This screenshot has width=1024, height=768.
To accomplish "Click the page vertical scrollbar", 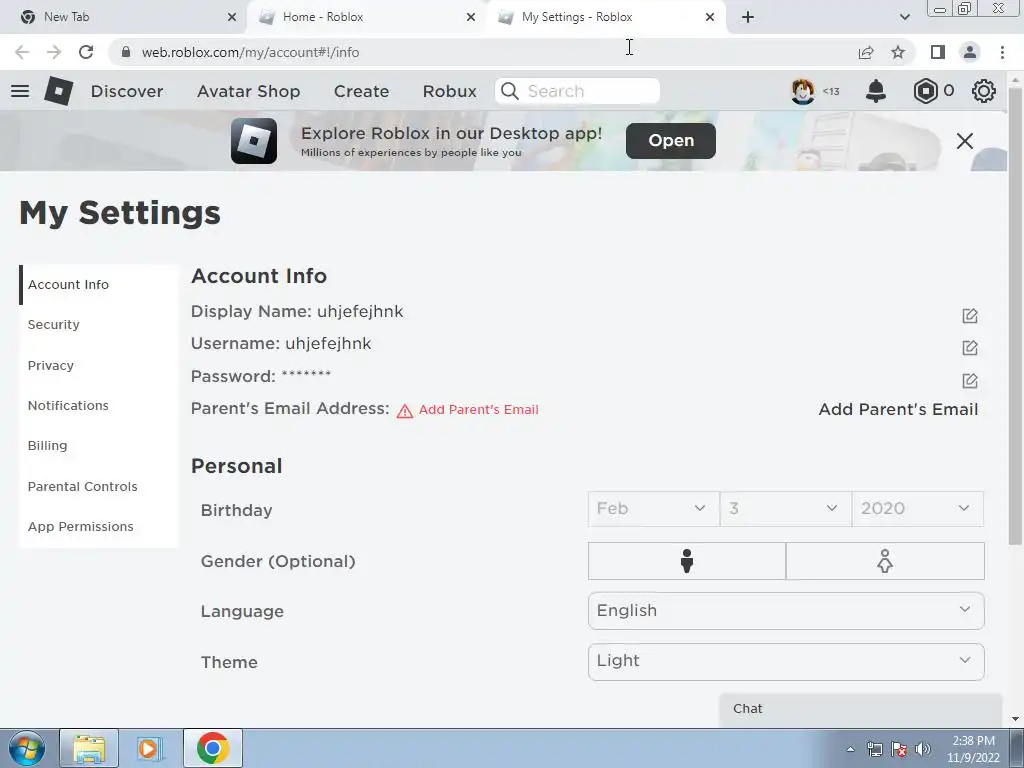I will pyautogui.click(x=1015, y=317).
